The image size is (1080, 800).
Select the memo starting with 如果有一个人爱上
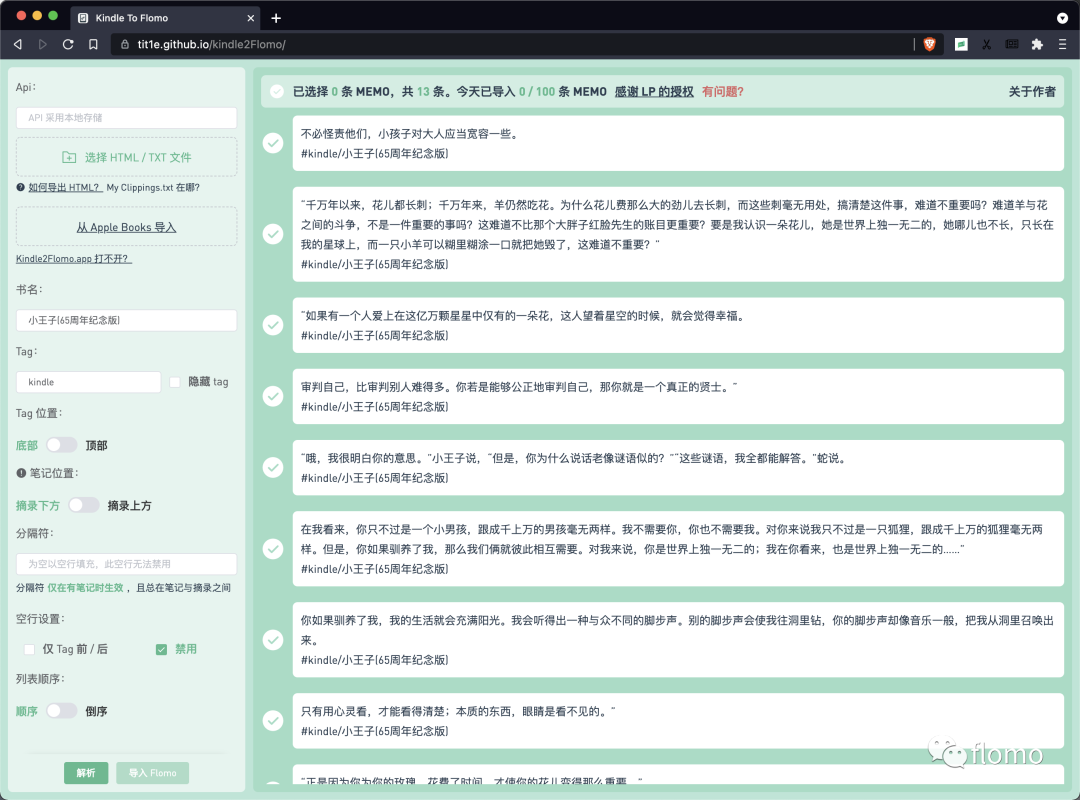coord(273,325)
